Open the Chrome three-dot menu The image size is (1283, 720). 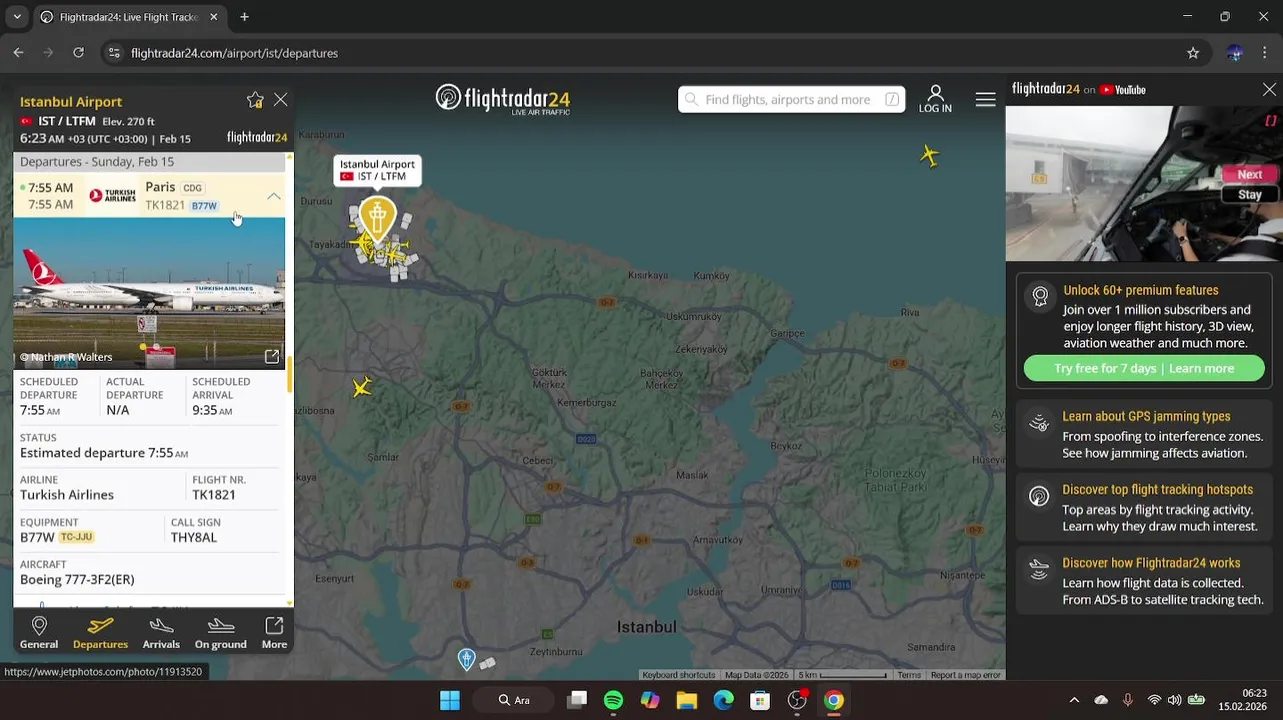pos(1265,53)
